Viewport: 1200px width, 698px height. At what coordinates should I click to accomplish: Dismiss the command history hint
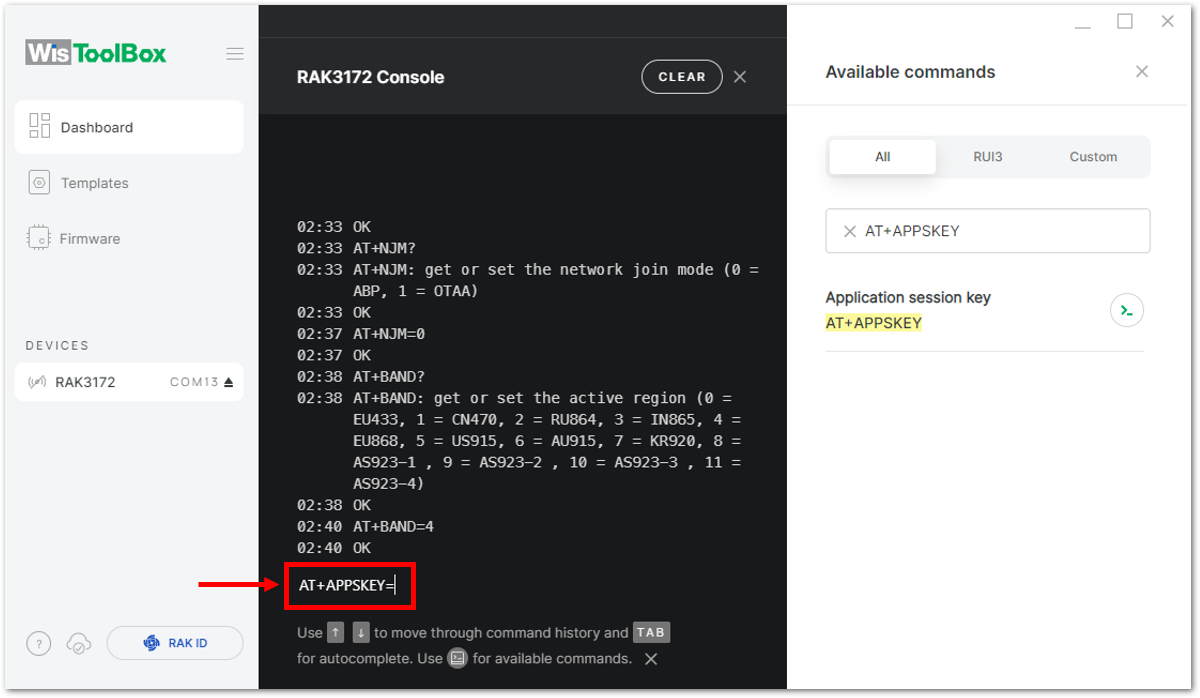click(x=651, y=659)
